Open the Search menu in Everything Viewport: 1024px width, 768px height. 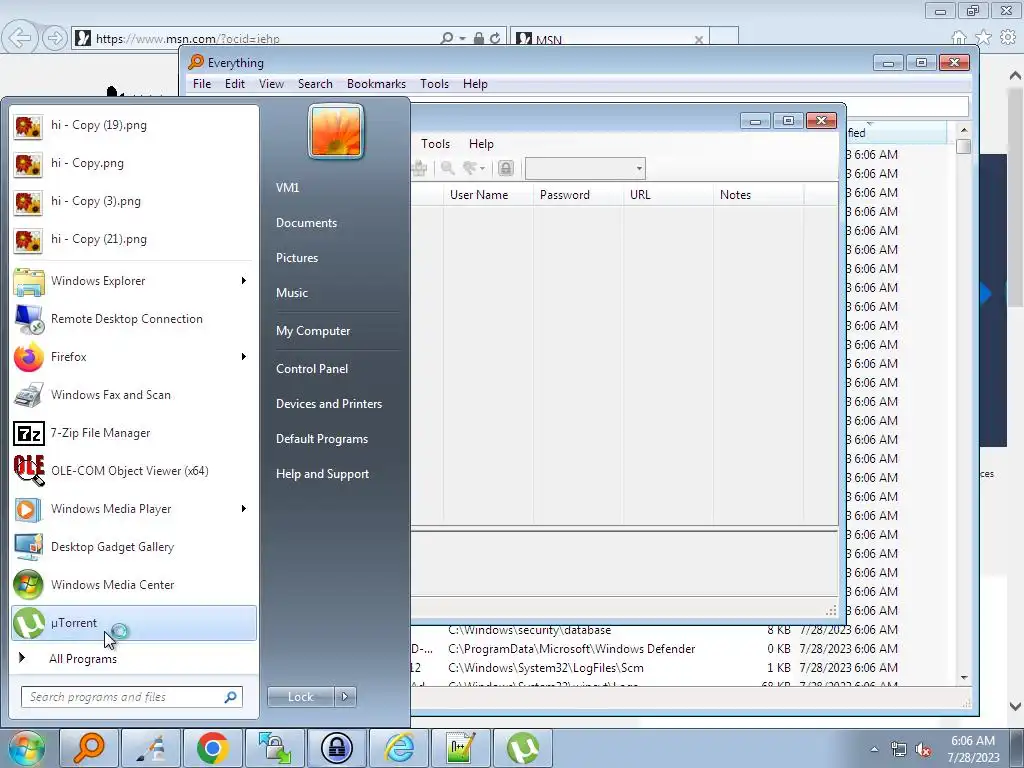pyautogui.click(x=315, y=84)
